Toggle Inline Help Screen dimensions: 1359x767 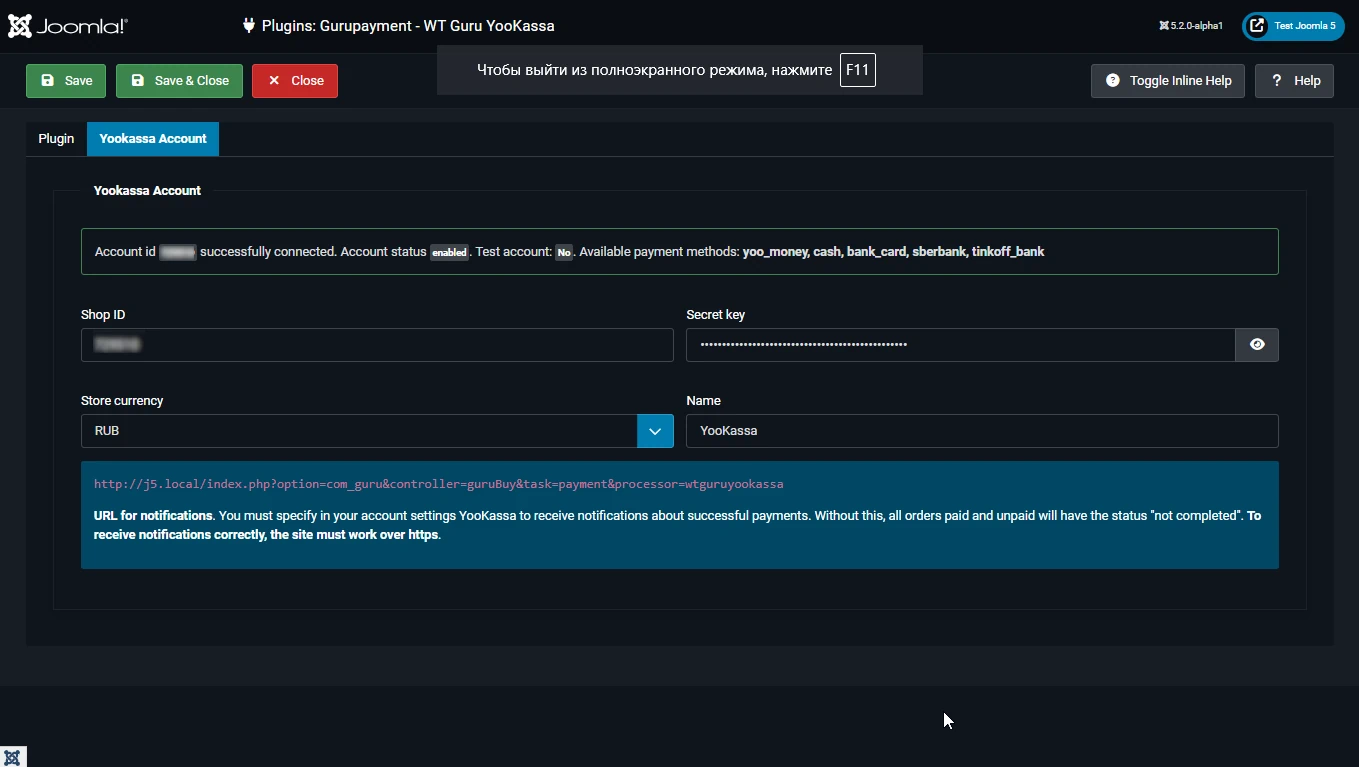(x=1168, y=81)
